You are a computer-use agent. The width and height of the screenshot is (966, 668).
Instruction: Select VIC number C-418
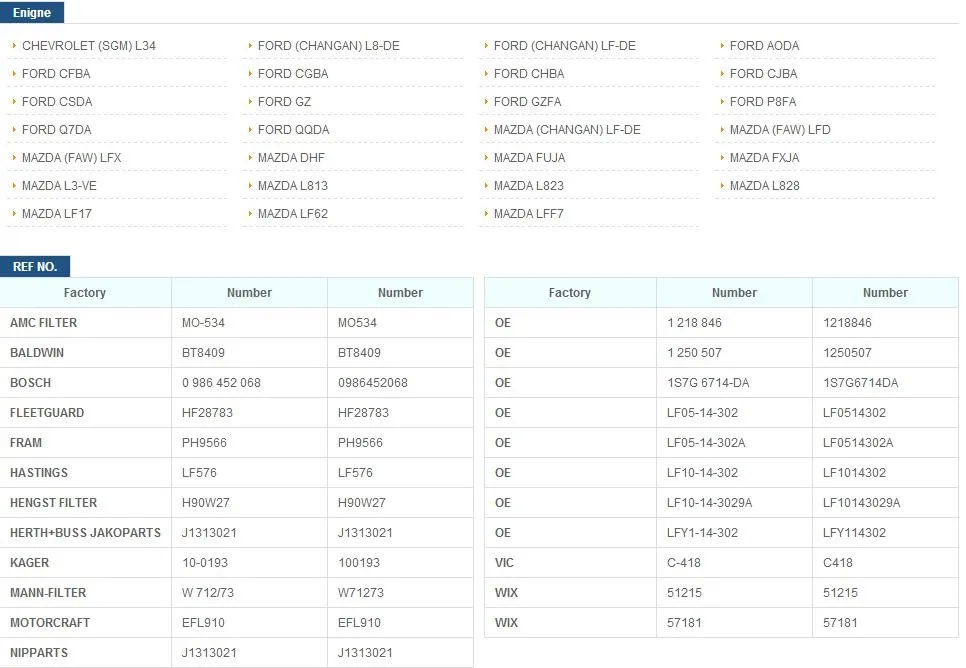click(x=684, y=563)
